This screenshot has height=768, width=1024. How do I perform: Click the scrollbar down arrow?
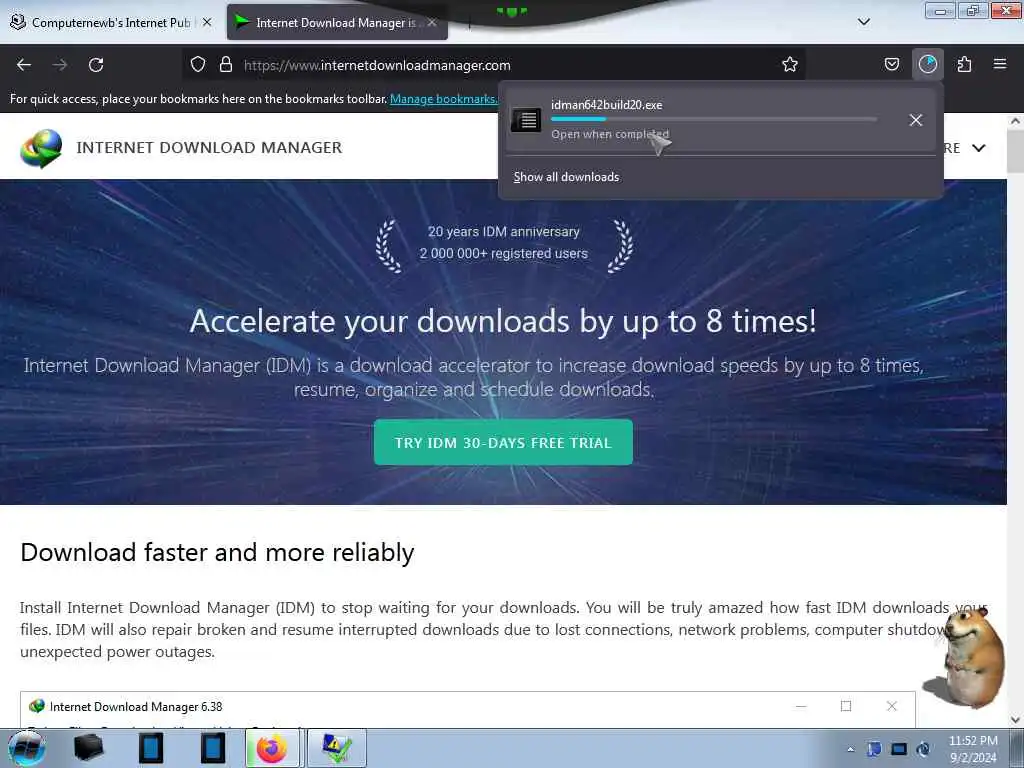point(1015,720)
